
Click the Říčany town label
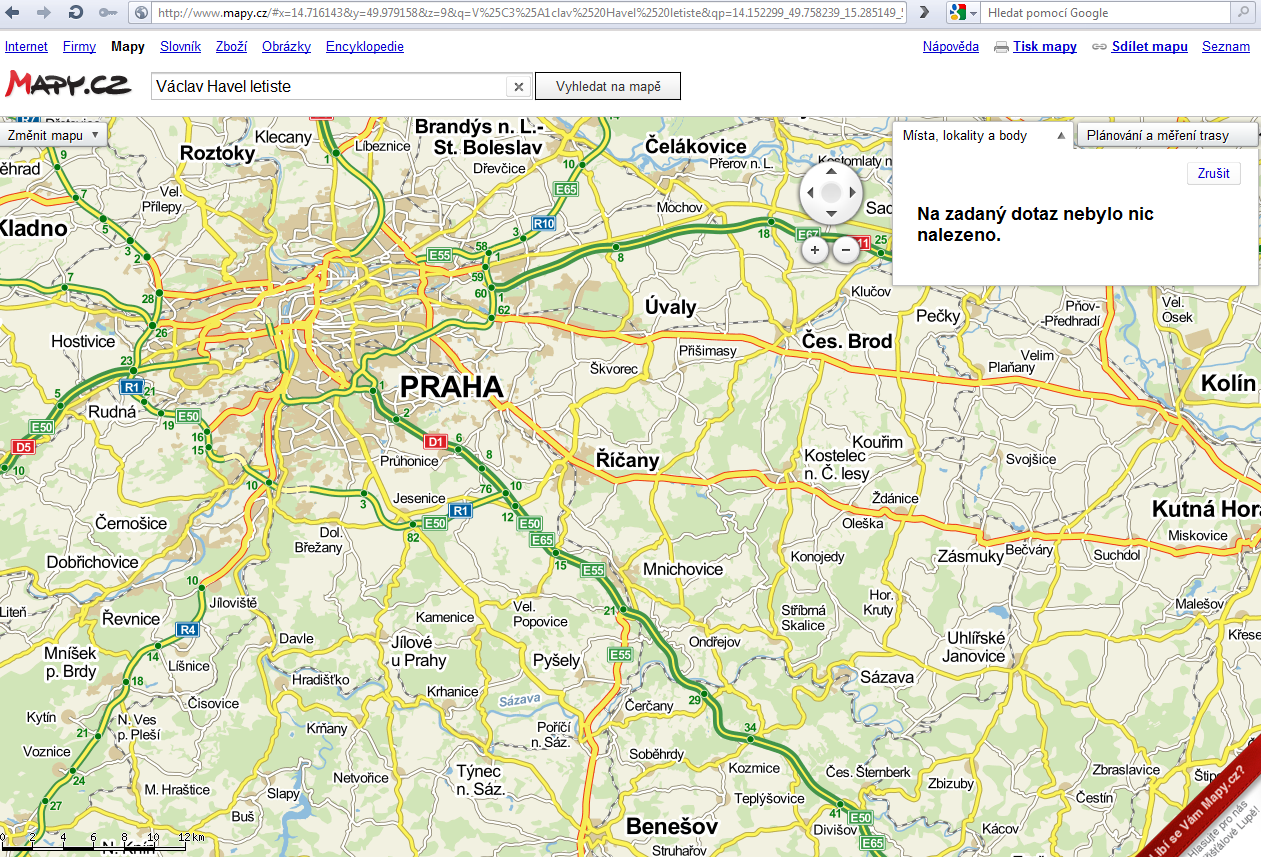click(628, 460)
